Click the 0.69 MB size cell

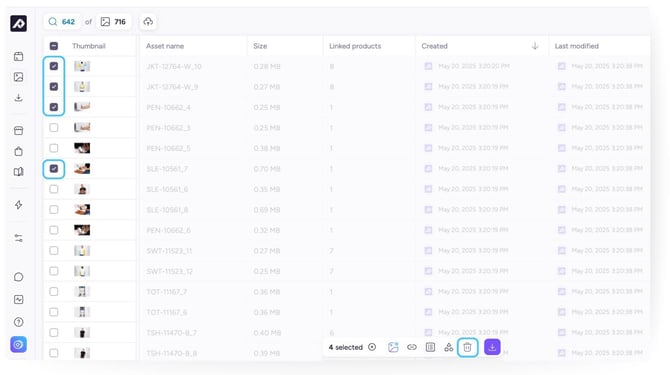[267, 210]
